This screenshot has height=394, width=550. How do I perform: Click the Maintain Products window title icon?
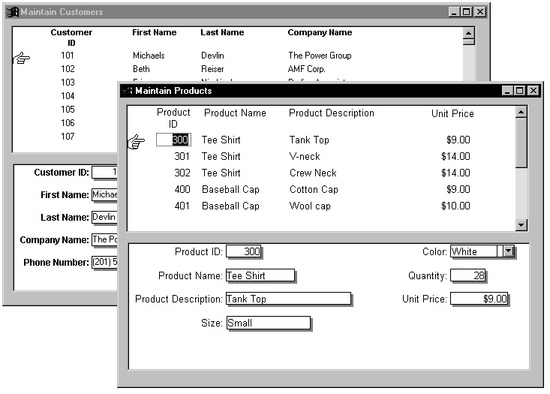point(128,91)
